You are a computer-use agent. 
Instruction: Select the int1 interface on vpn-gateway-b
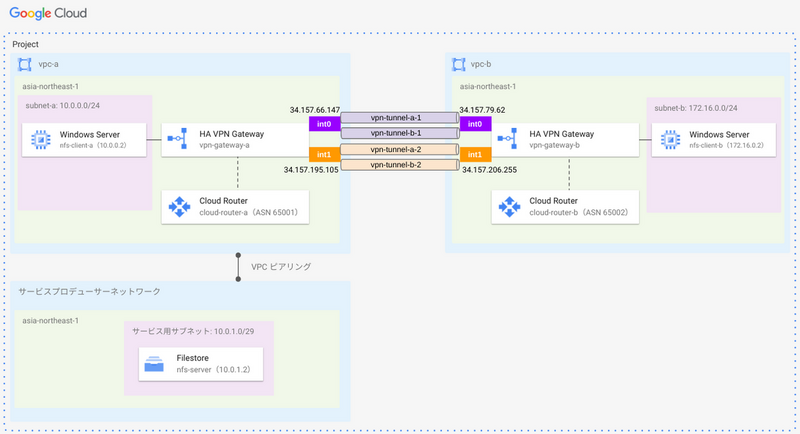pos(475,155)
